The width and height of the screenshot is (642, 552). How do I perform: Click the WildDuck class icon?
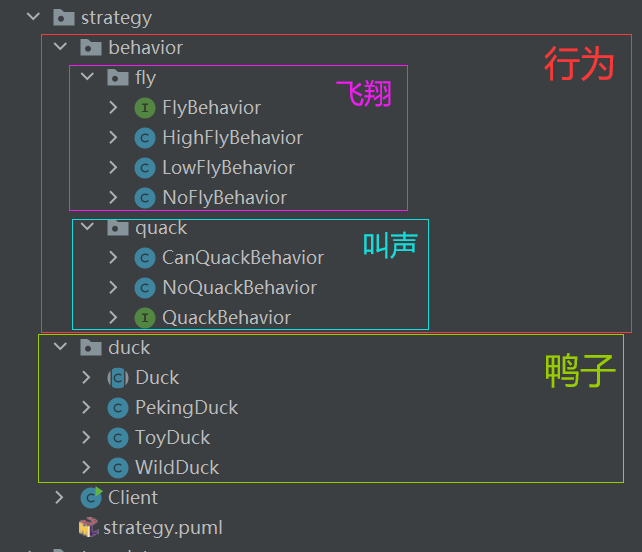118,468
